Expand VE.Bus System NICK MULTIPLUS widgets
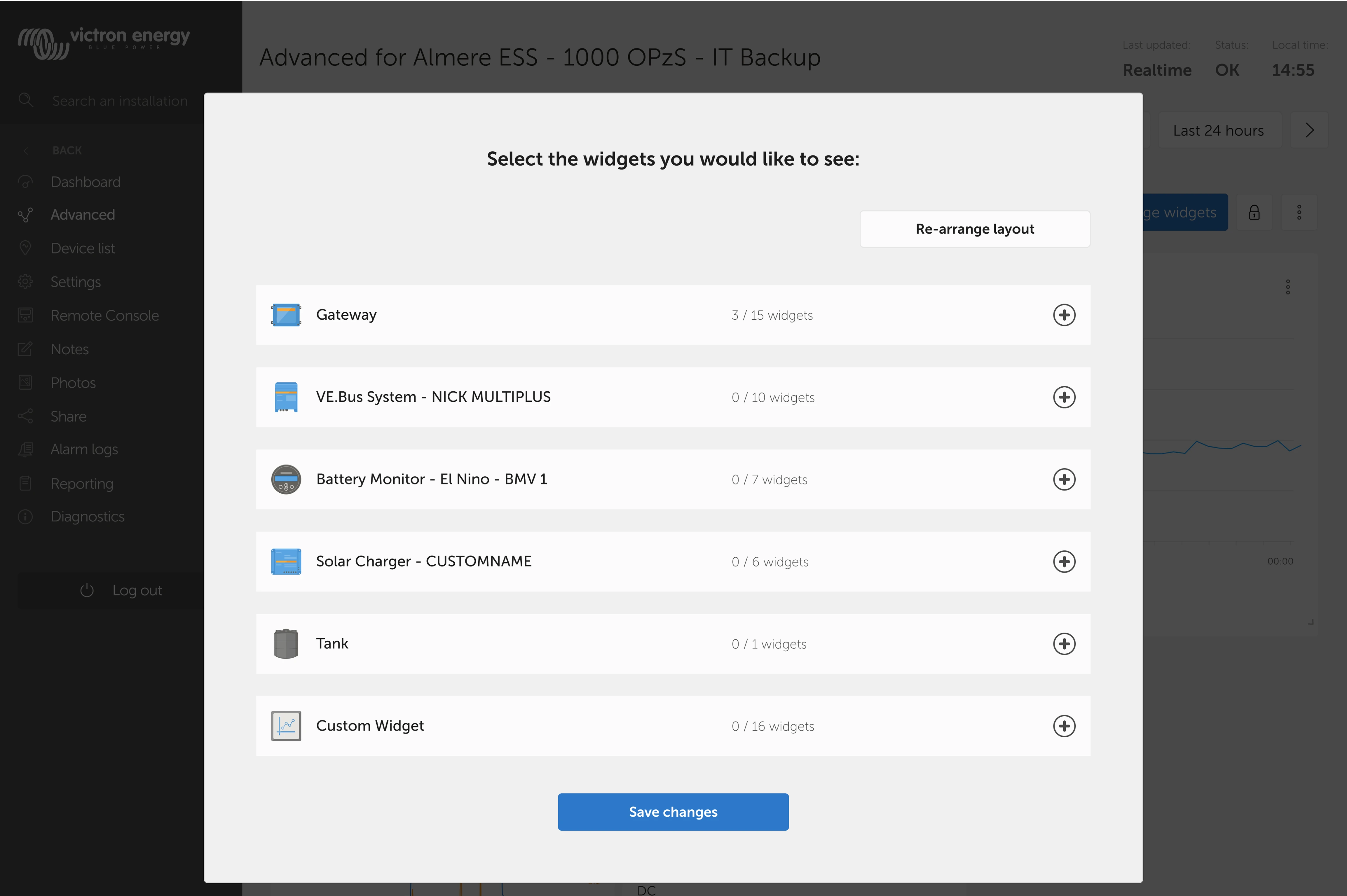 (1064, 397)
